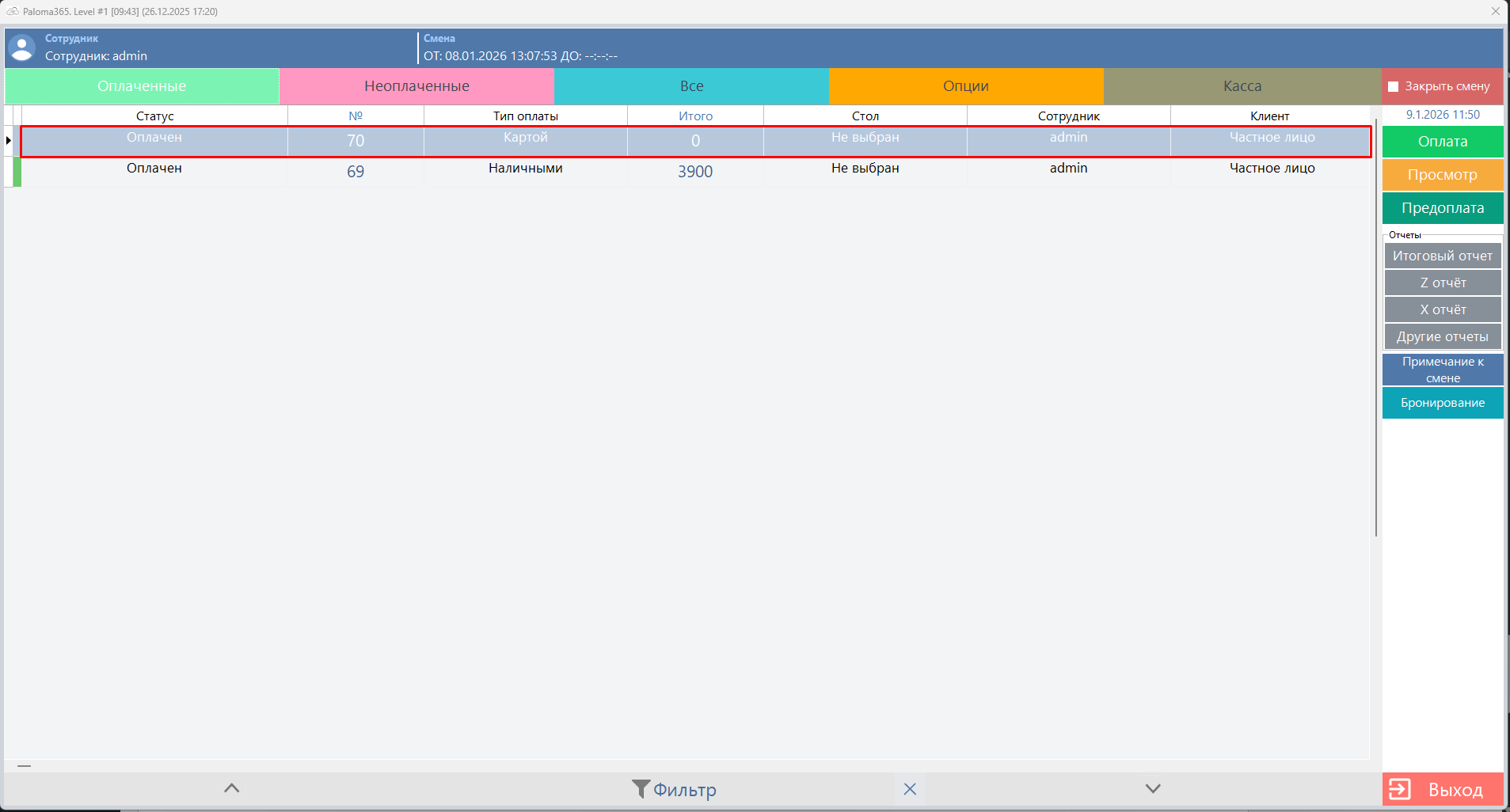1510x812 pixels.
Task: Click the row pointer arrow beside order 70
Action: [x=9, y=141]
